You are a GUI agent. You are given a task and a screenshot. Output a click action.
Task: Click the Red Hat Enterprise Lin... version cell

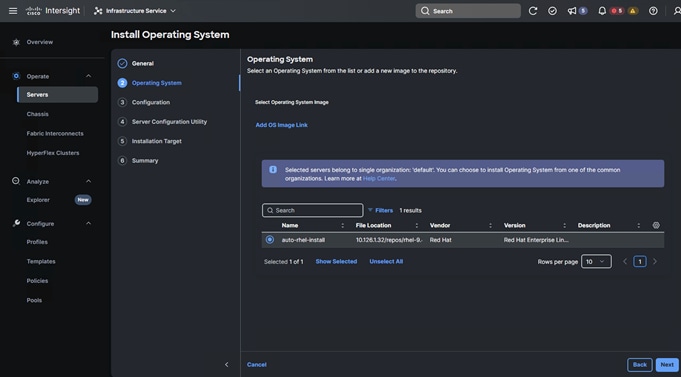536,240
